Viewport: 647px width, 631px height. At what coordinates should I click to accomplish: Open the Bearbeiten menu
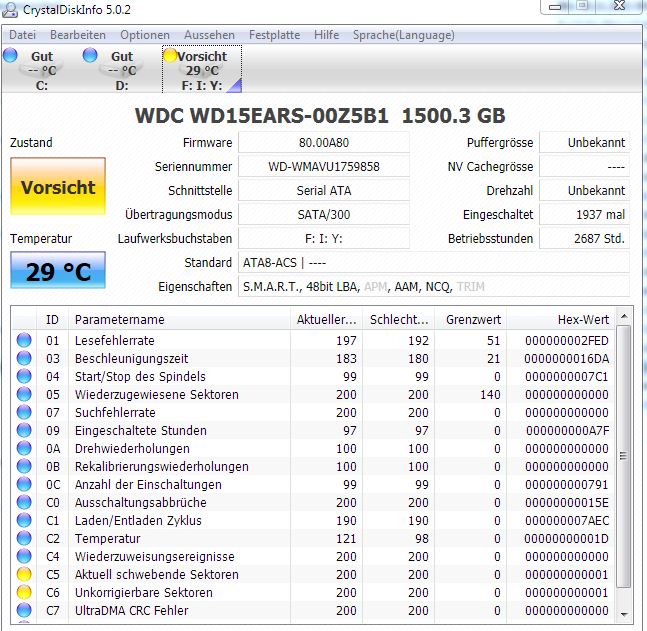(x=78, y=35)
